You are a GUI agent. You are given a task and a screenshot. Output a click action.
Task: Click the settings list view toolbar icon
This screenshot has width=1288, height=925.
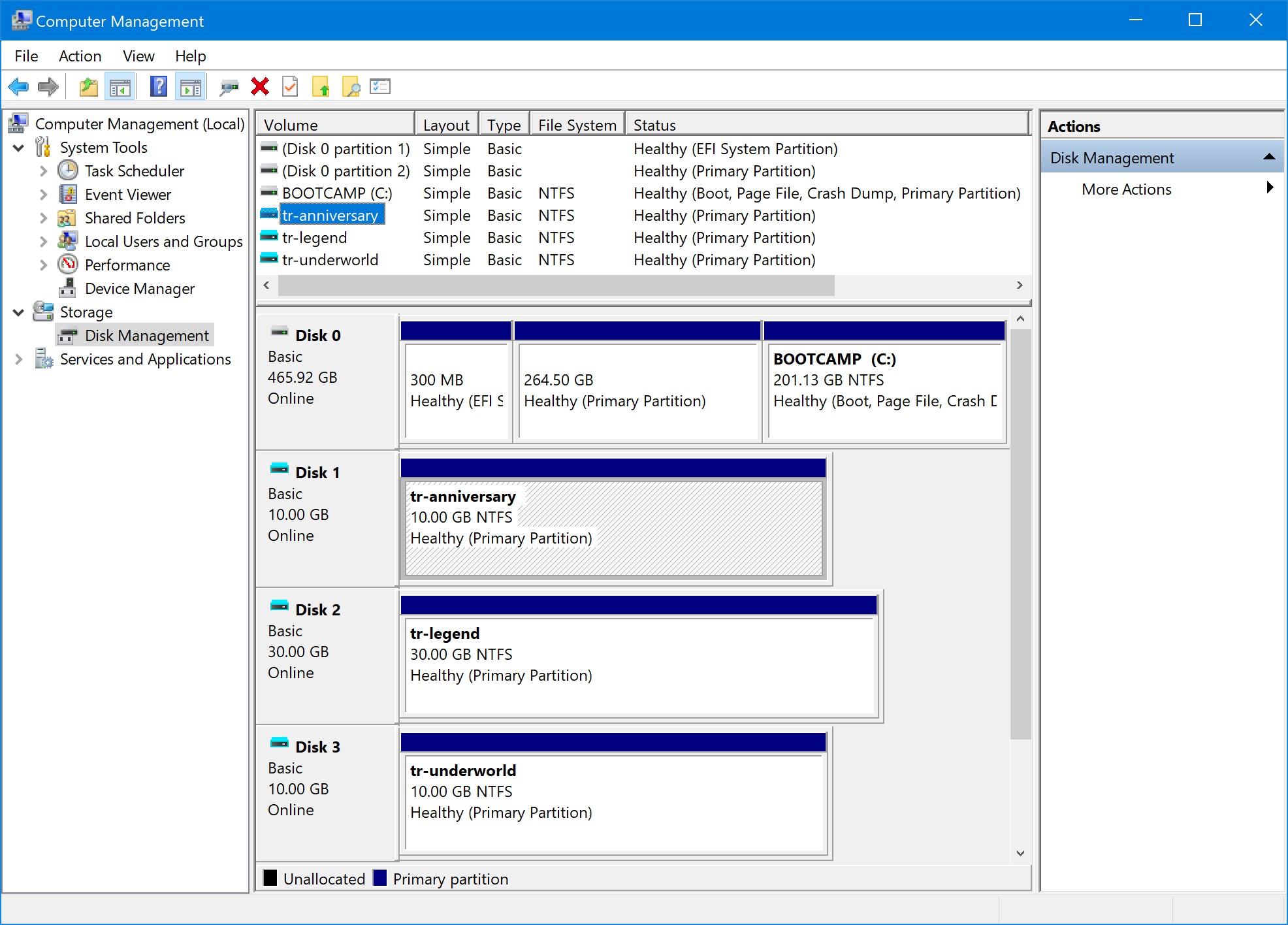(x=380, y=87)
